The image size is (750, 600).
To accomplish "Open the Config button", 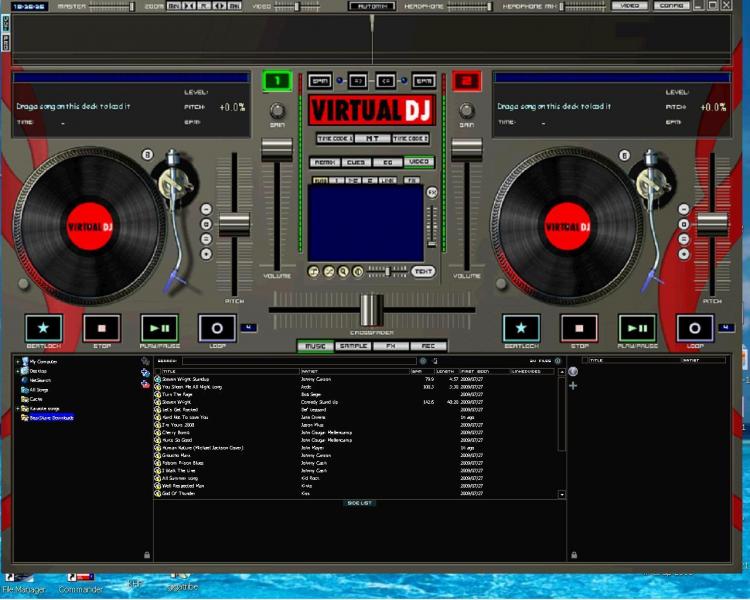I will click(671, 6).
